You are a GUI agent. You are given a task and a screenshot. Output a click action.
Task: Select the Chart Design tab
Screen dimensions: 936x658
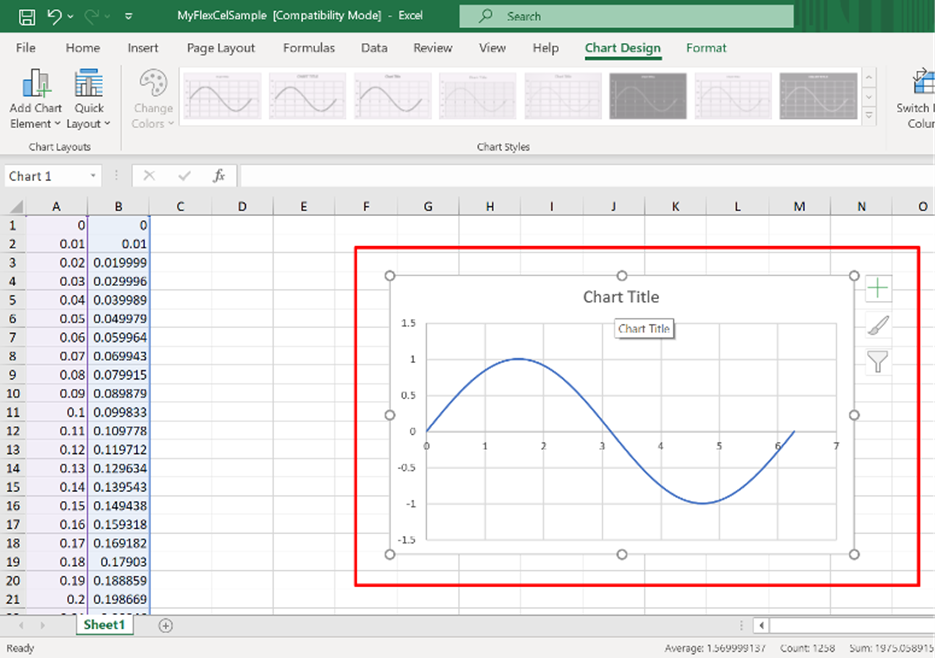[x=623, y=48]
